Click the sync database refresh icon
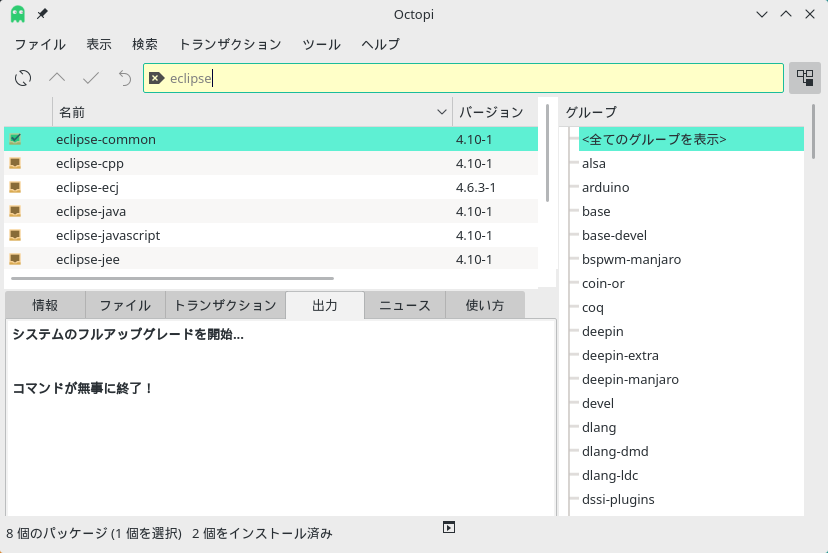 click(23, 78)
